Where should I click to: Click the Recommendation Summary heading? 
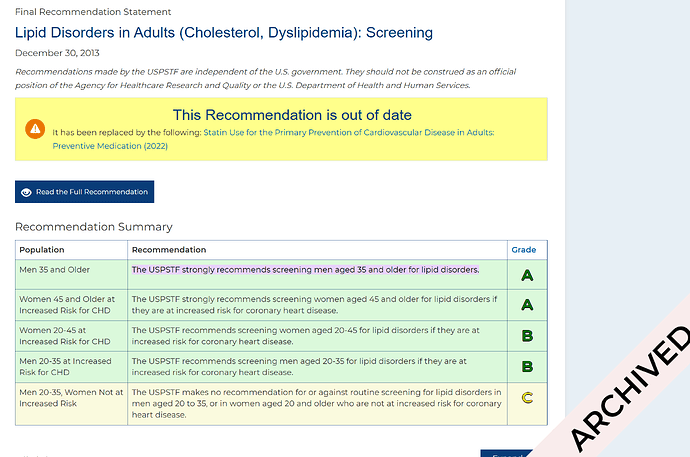point(93,227)
